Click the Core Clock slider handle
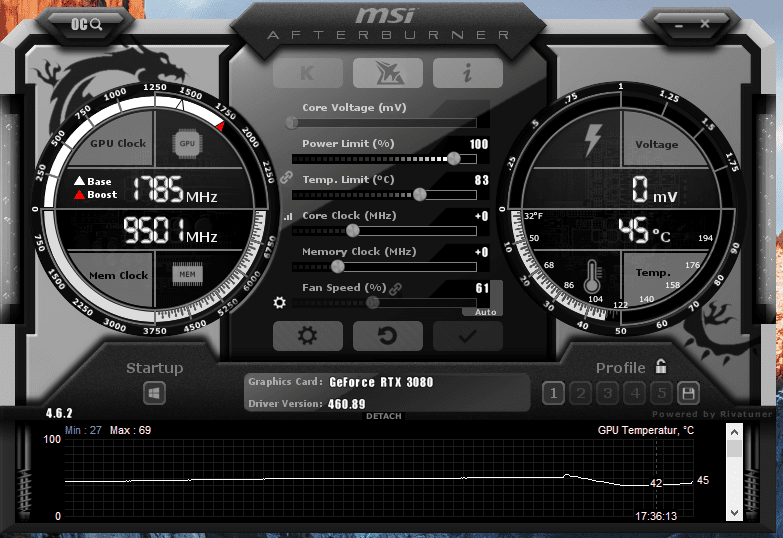 pos(353,230)
